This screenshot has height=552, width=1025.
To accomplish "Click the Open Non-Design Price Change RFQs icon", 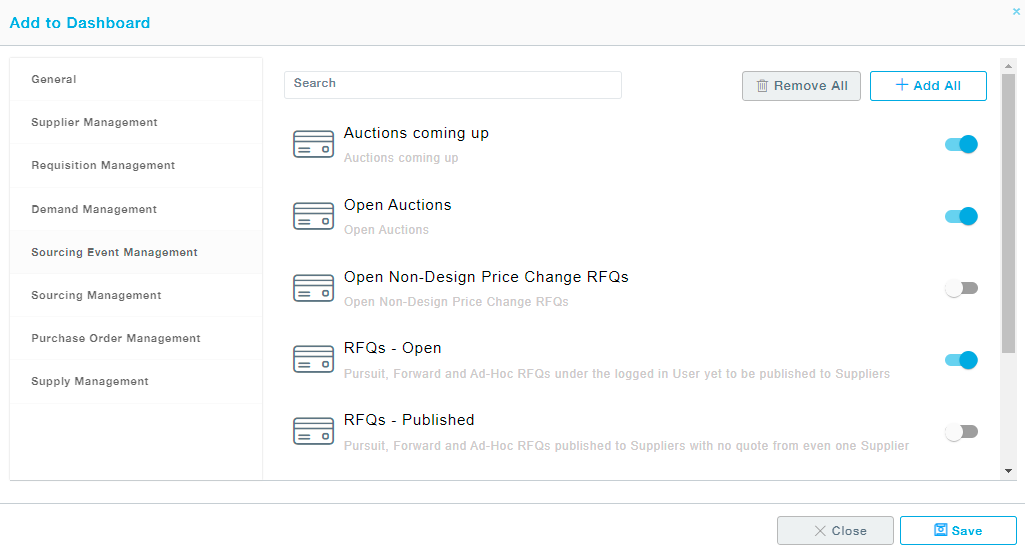I will tap(313, 288).
